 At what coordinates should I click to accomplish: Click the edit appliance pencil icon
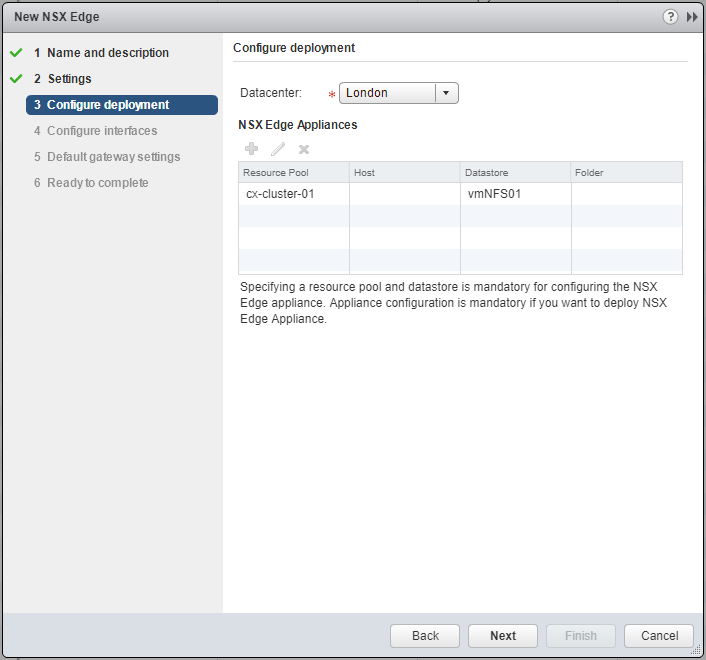[x=278, y=149]
